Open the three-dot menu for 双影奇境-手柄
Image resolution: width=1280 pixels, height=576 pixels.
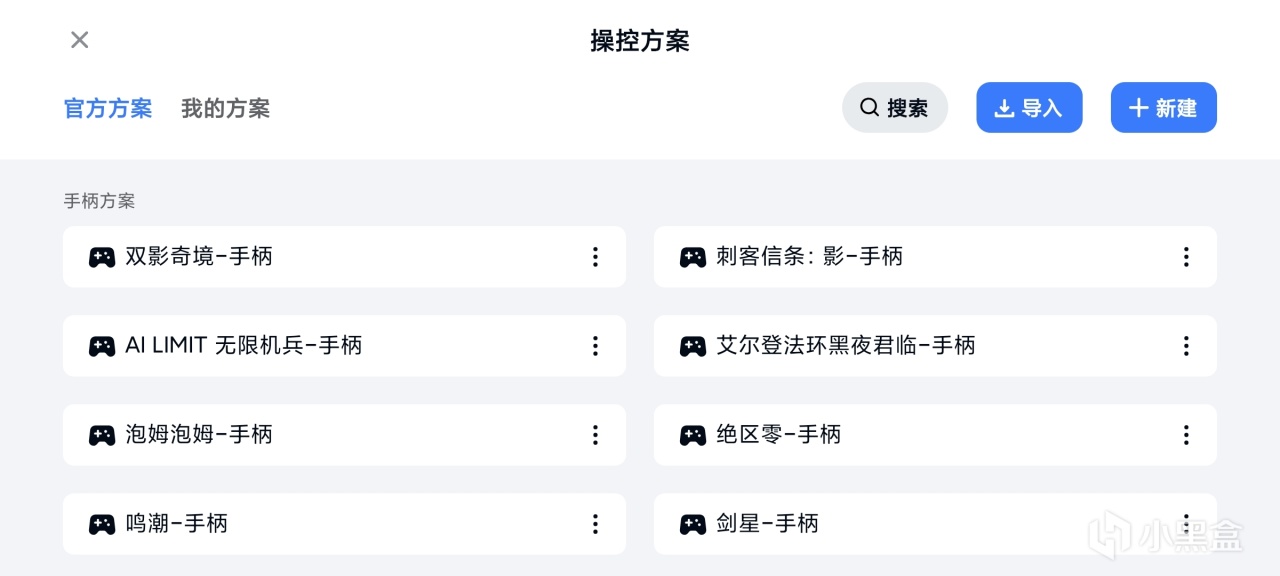point(595,257)
